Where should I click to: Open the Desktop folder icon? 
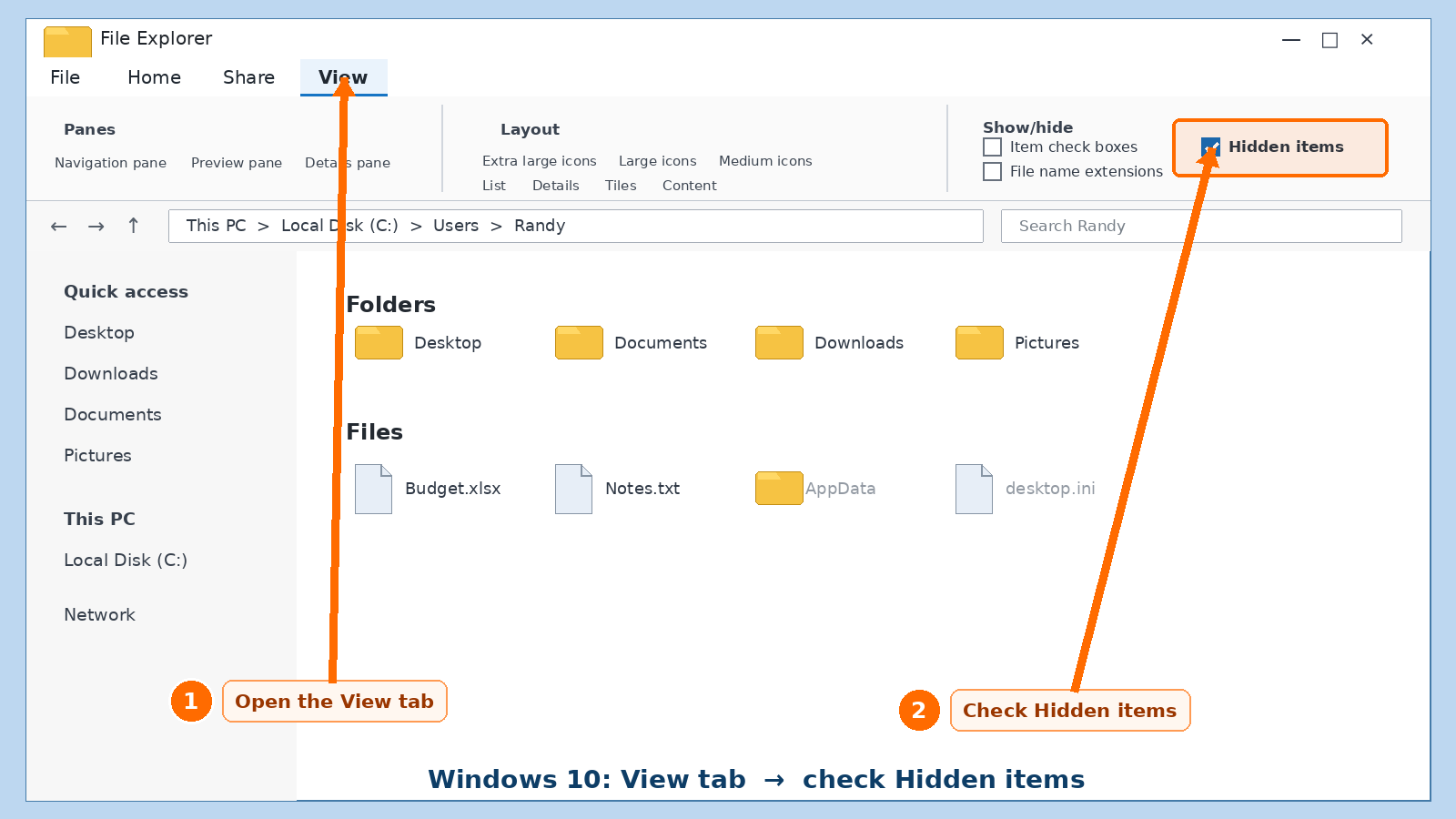point(379,342)
